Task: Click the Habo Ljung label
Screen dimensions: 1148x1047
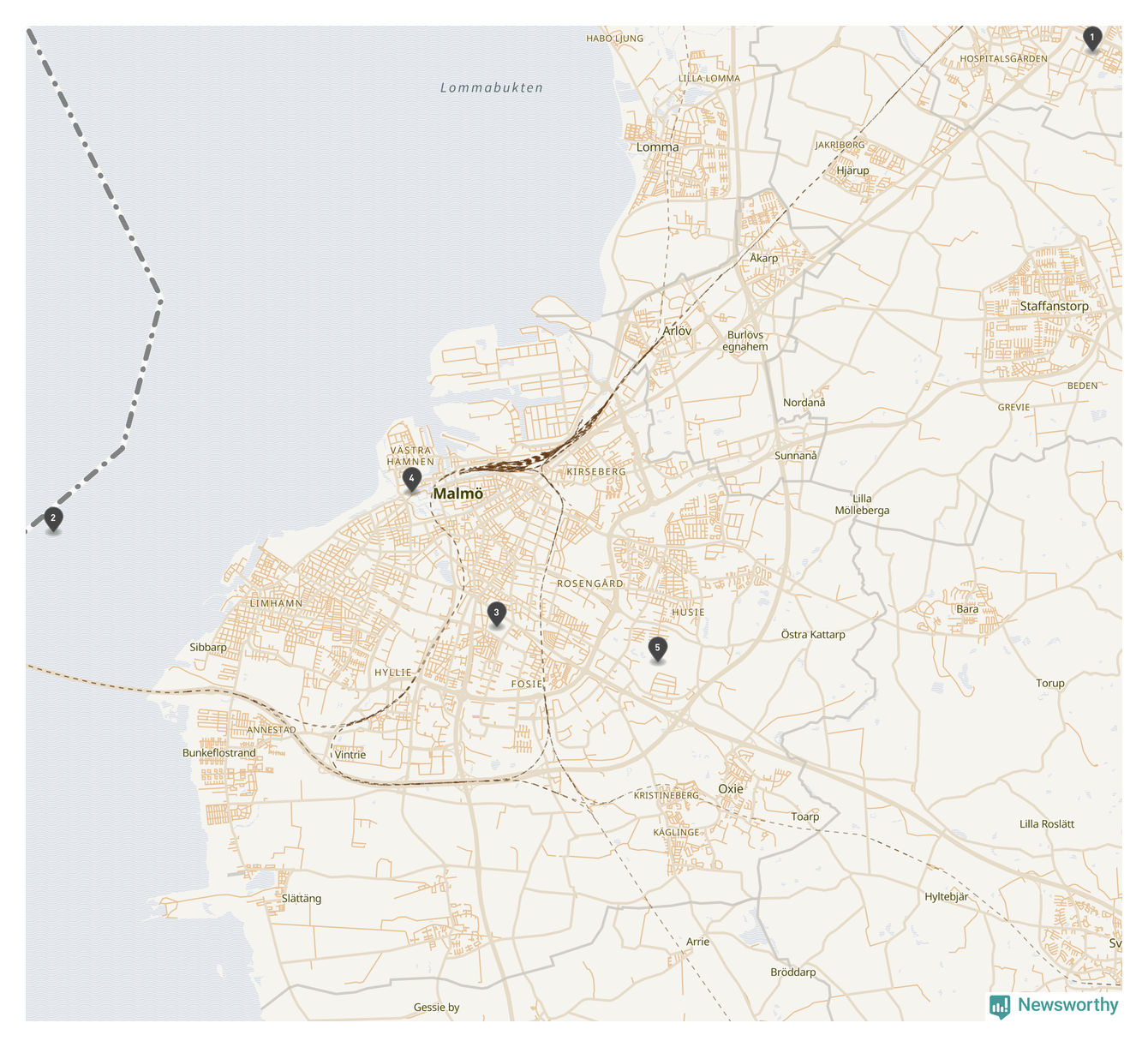Action: pyautogui.click(x=615, y=39)
